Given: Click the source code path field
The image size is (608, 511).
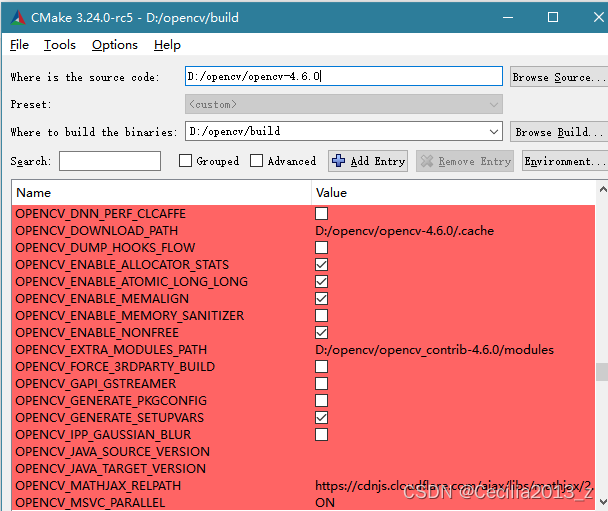Looking at the screenshot, I should (x=344, y=76).
